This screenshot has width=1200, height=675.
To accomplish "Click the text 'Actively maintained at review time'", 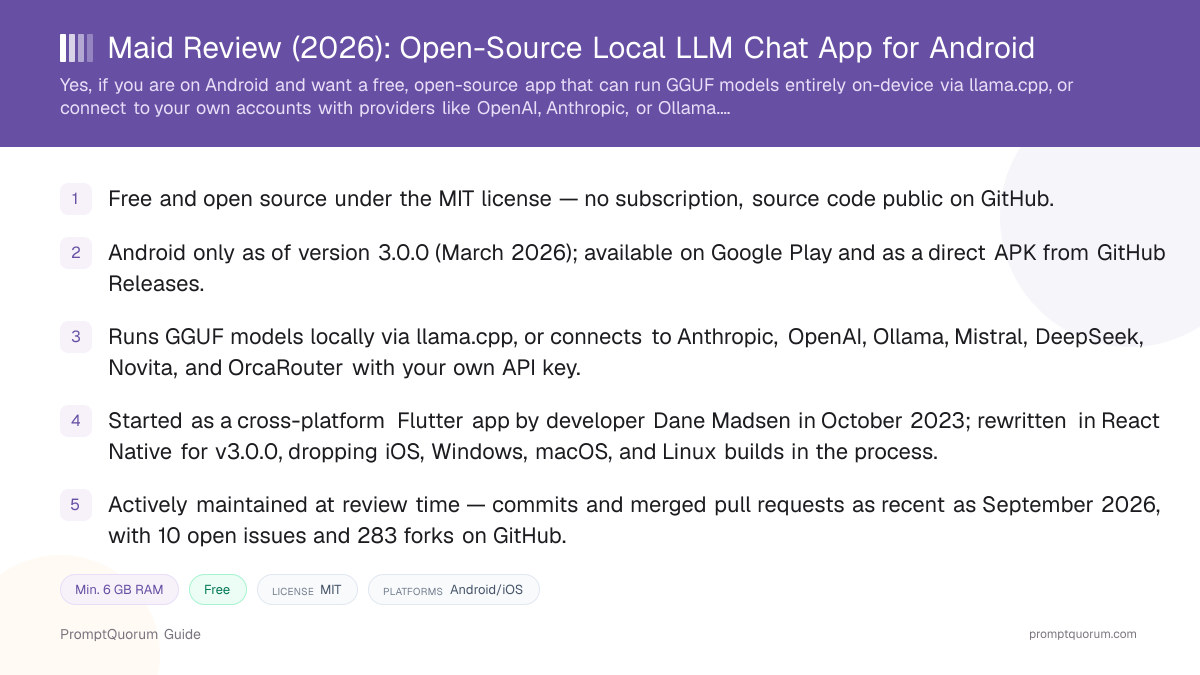I will pyautogui.click(x=284, y=505).
